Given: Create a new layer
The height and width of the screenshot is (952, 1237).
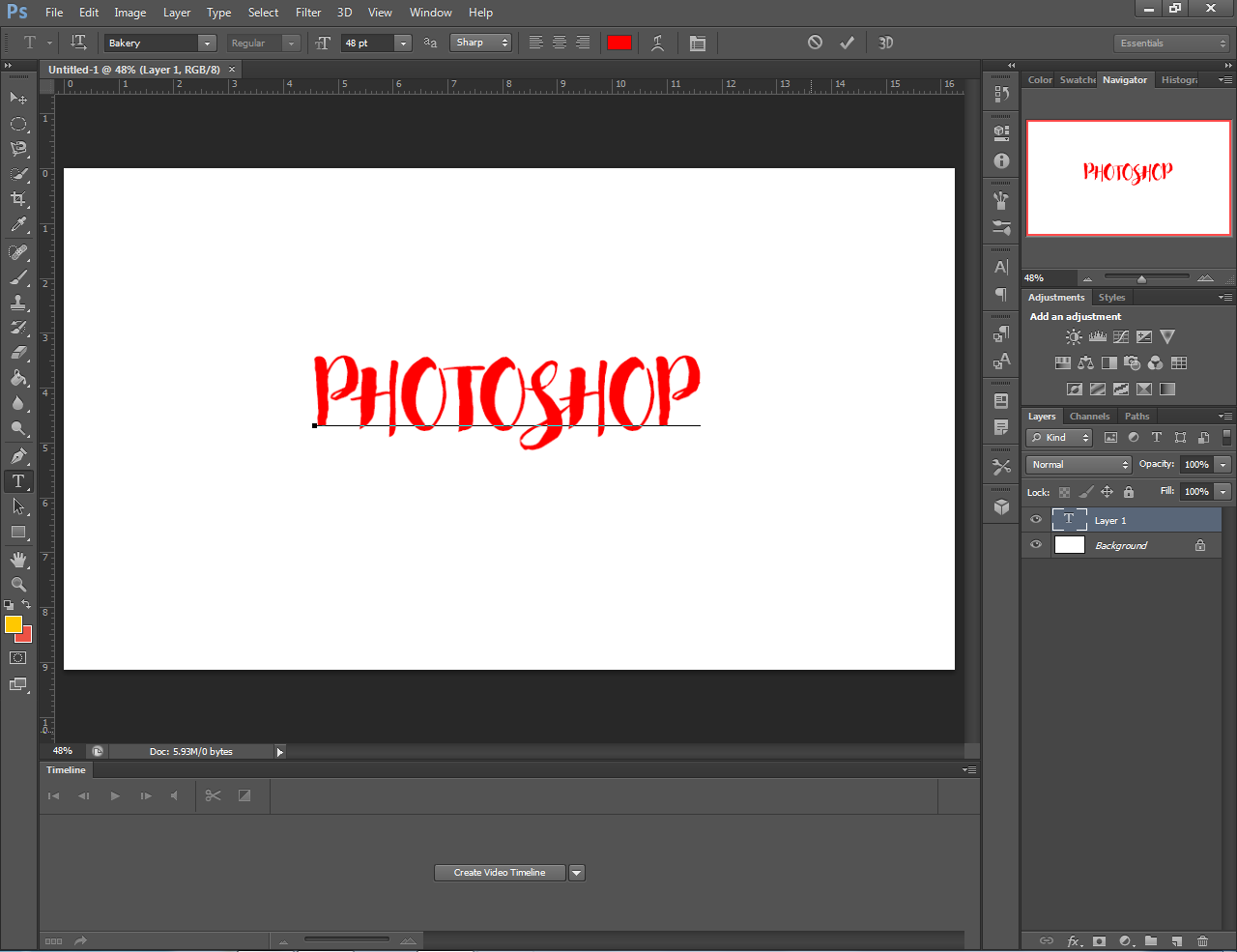Looking at the screenshot, I should (x=1176, y=940).
